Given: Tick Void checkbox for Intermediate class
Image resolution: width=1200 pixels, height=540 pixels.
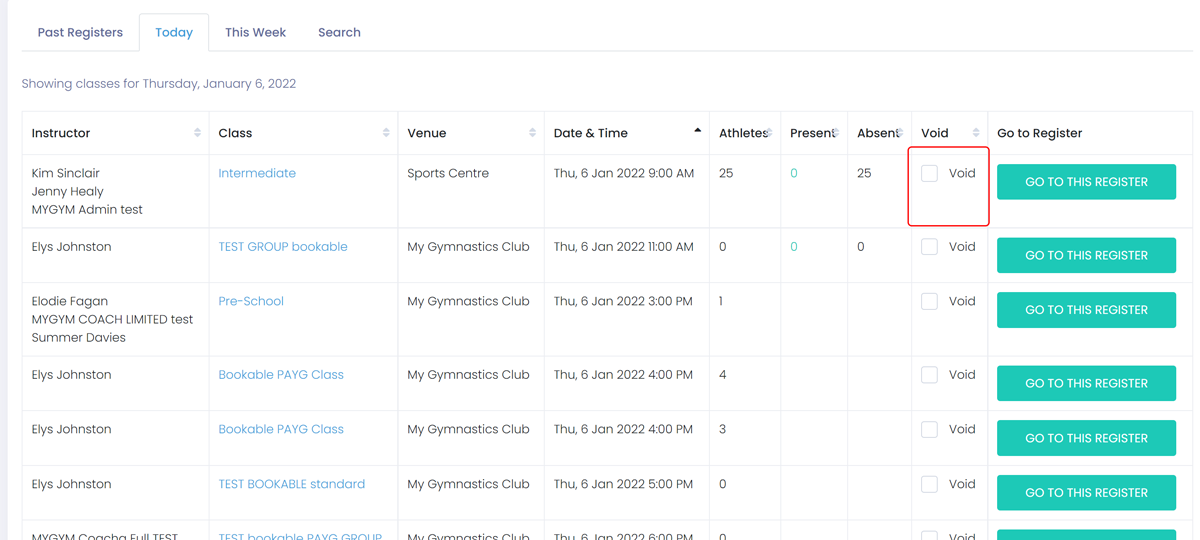Looking at the screenshot, I should (929, 173).
